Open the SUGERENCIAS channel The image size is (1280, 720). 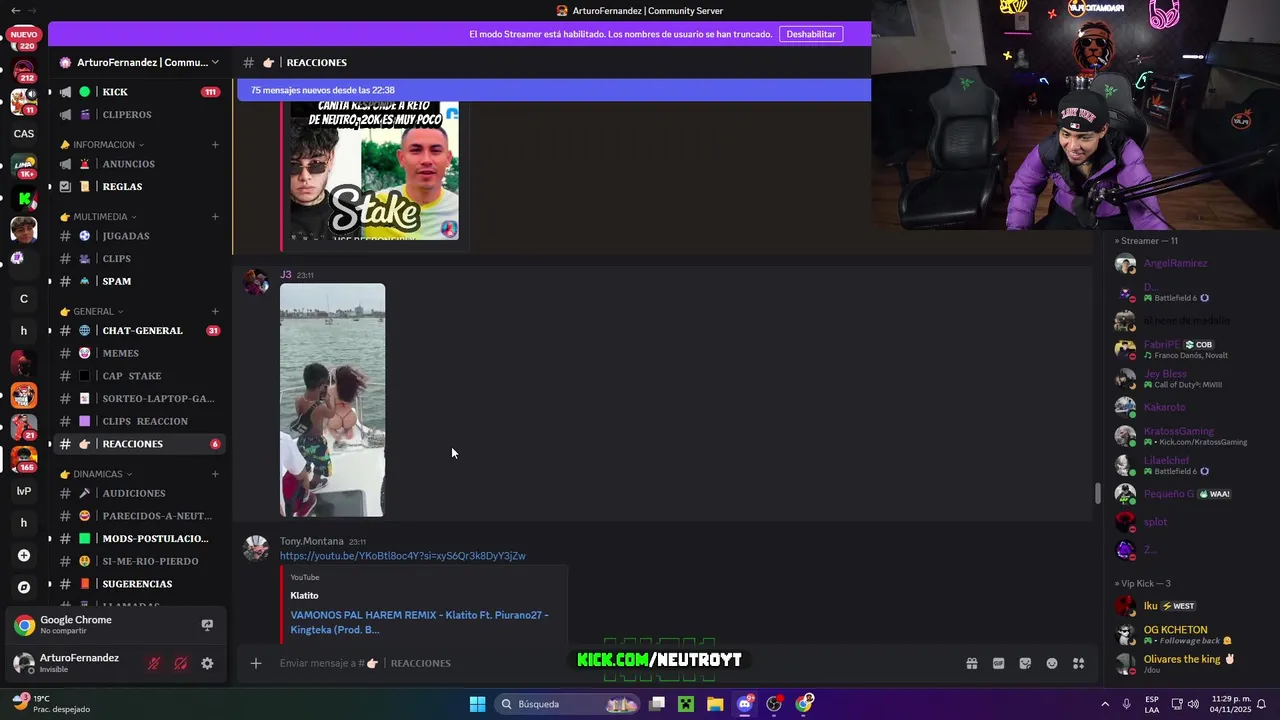[x=139, y=584]
